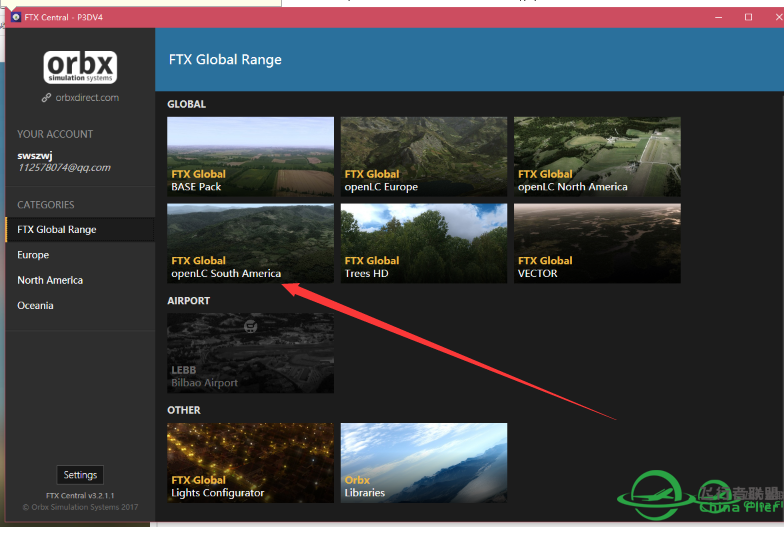This screenshot has width=784, height=541.
Task: Open the North America category
Action: (50, 281)
